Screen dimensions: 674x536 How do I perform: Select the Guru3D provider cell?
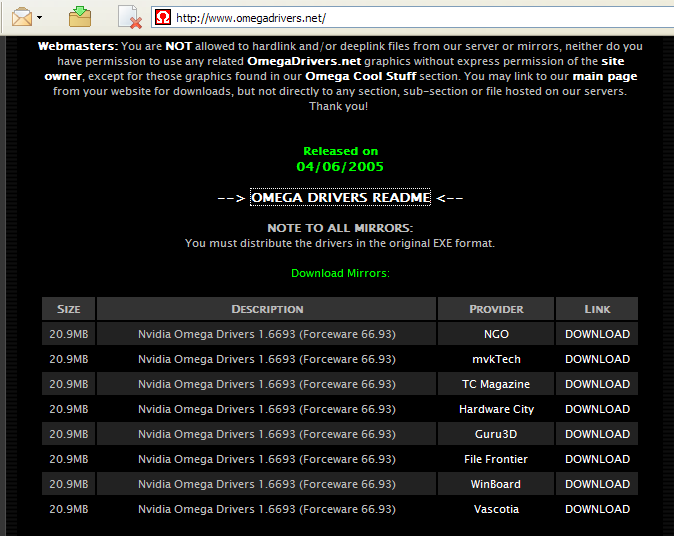[496, 434]
